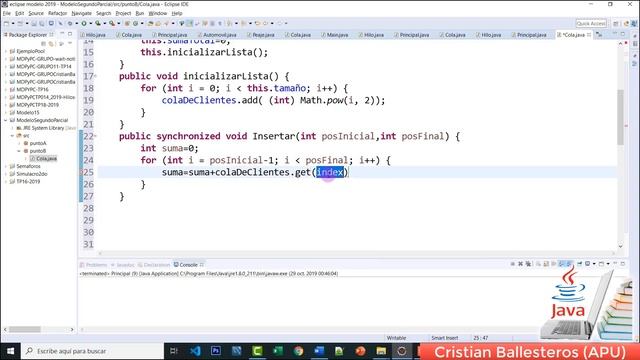Open File Explorer folder icon in taskbar

click(x=381, y=351)
